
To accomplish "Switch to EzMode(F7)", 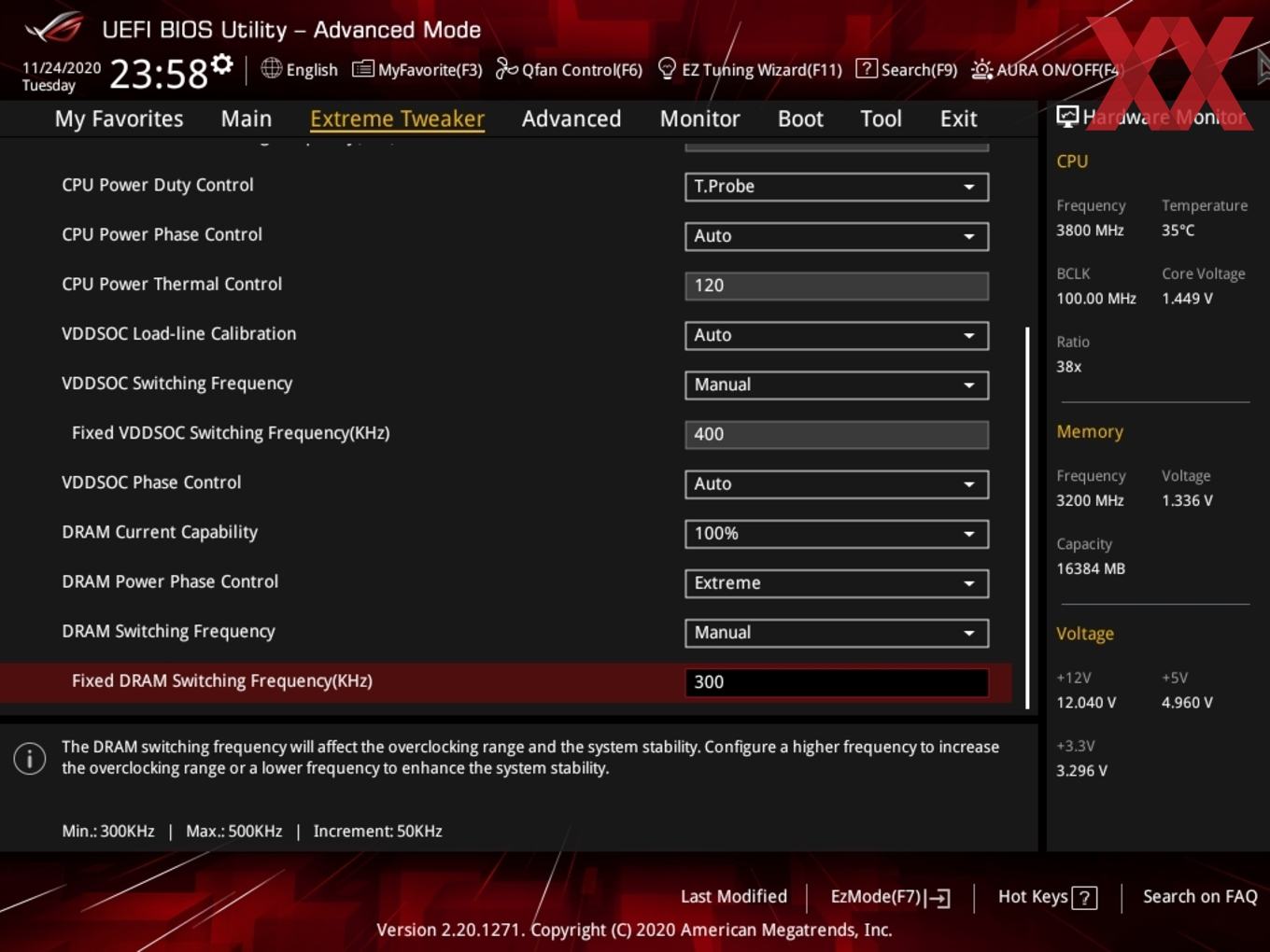I will (890, 897).
